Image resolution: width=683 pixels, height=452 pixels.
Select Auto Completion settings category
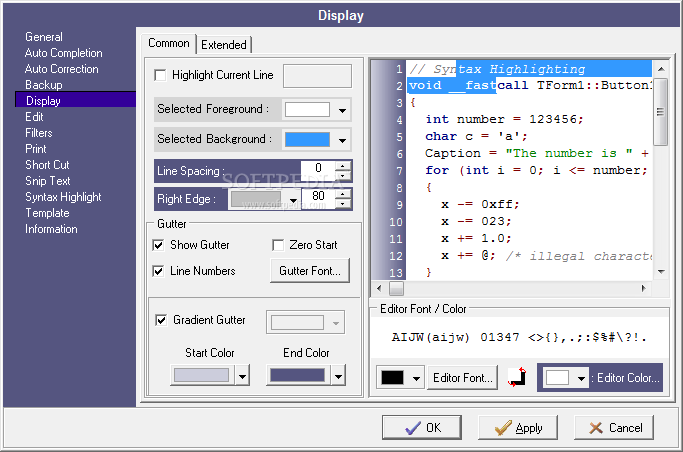(64, 53)
